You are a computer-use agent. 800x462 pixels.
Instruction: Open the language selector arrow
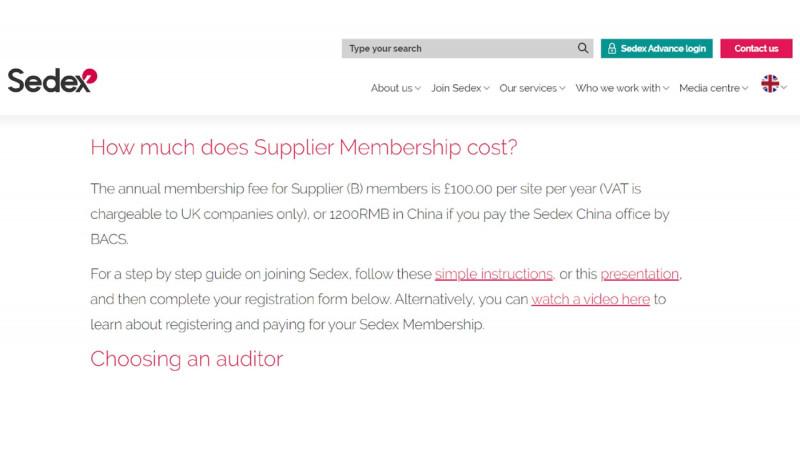click(785, 88)
